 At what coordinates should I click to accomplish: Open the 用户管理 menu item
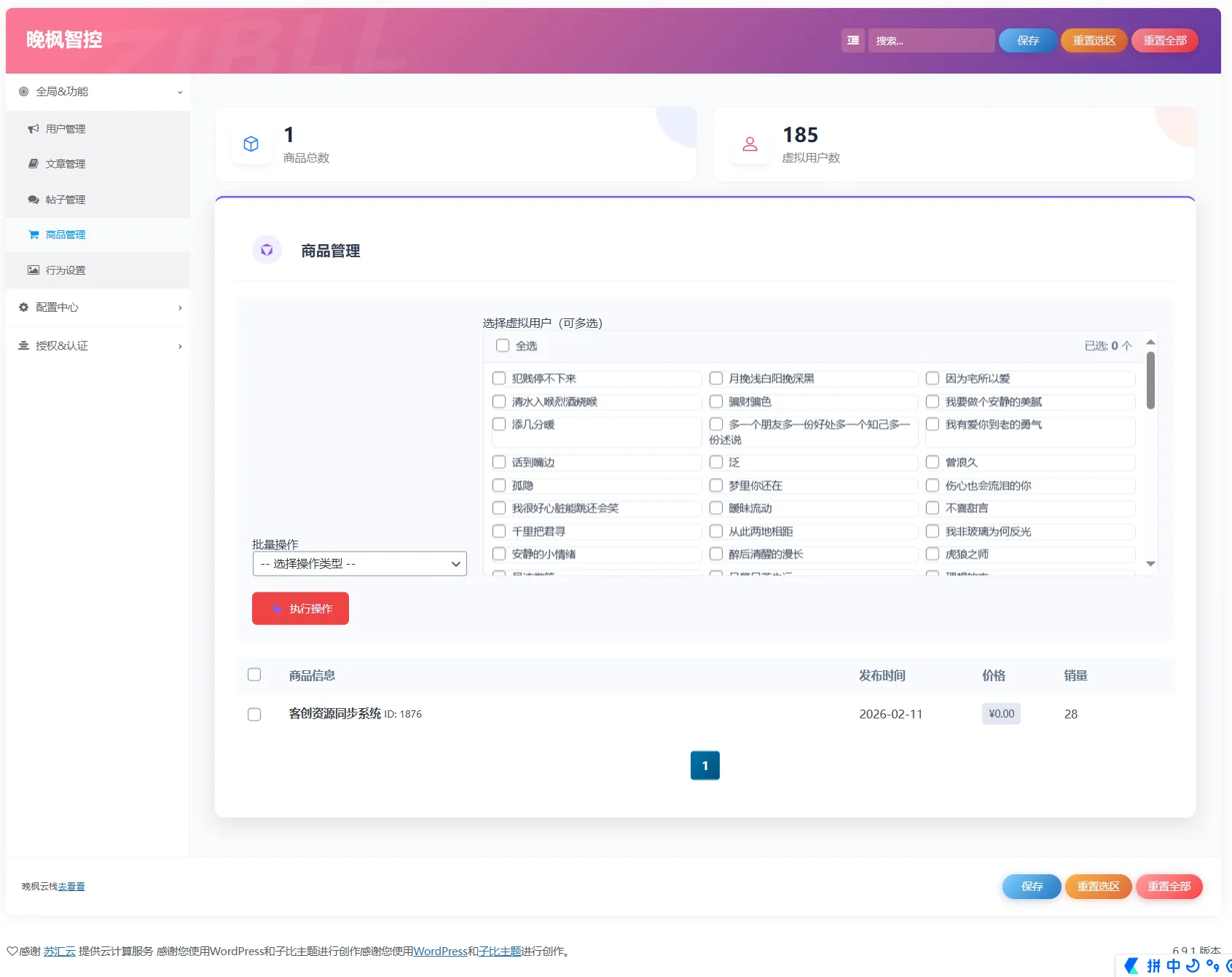[x=66, y=129]
